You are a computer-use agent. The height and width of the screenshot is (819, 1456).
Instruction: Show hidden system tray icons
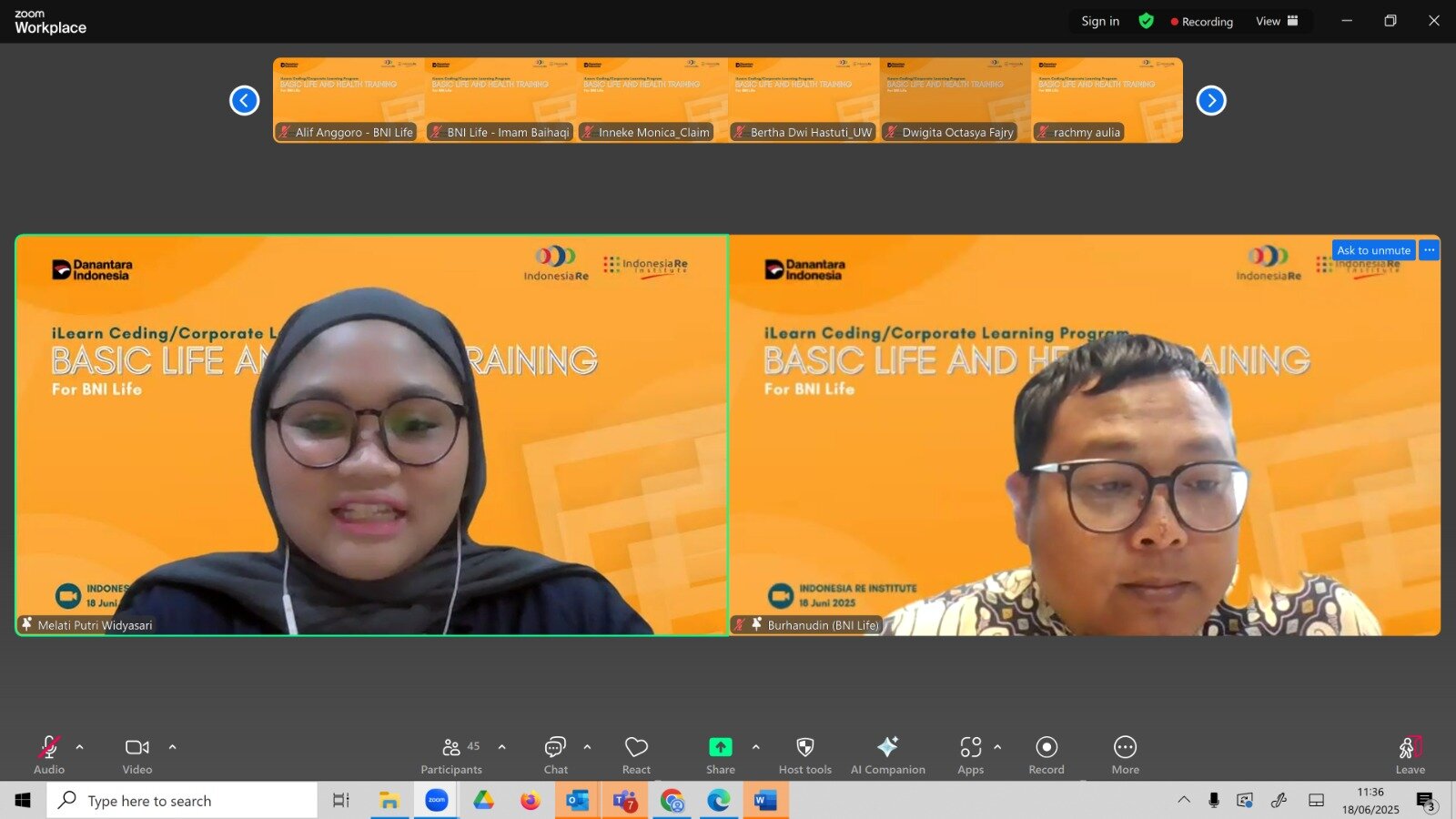point(1184,800)
